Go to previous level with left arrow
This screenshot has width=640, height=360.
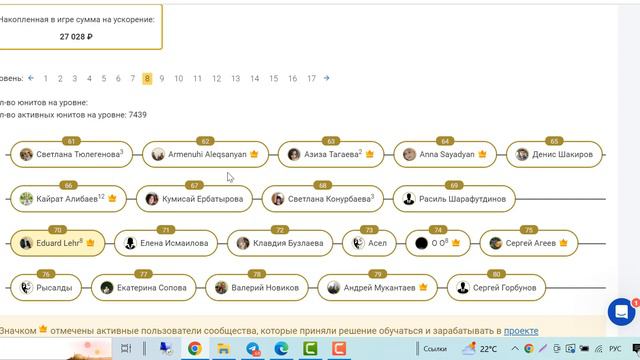click(x=31, y=78)
